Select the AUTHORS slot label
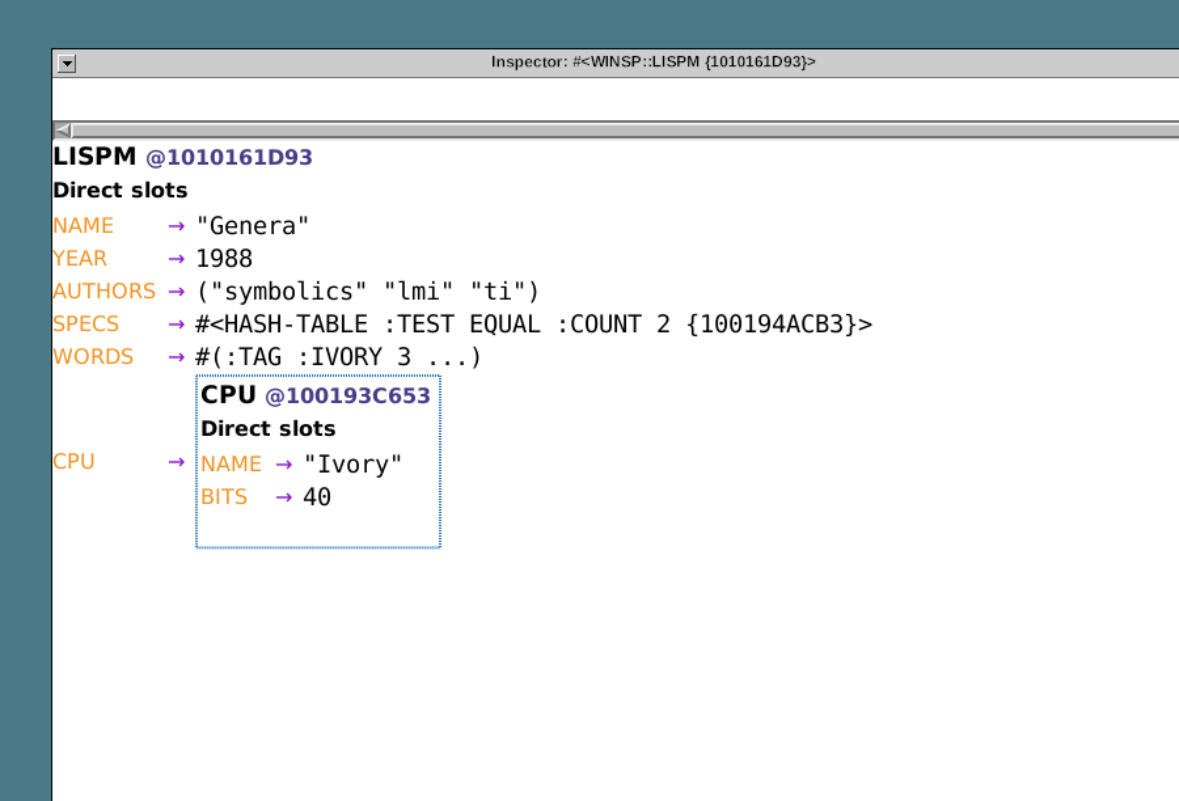The image size is (1179, 801). coord(104,291)
